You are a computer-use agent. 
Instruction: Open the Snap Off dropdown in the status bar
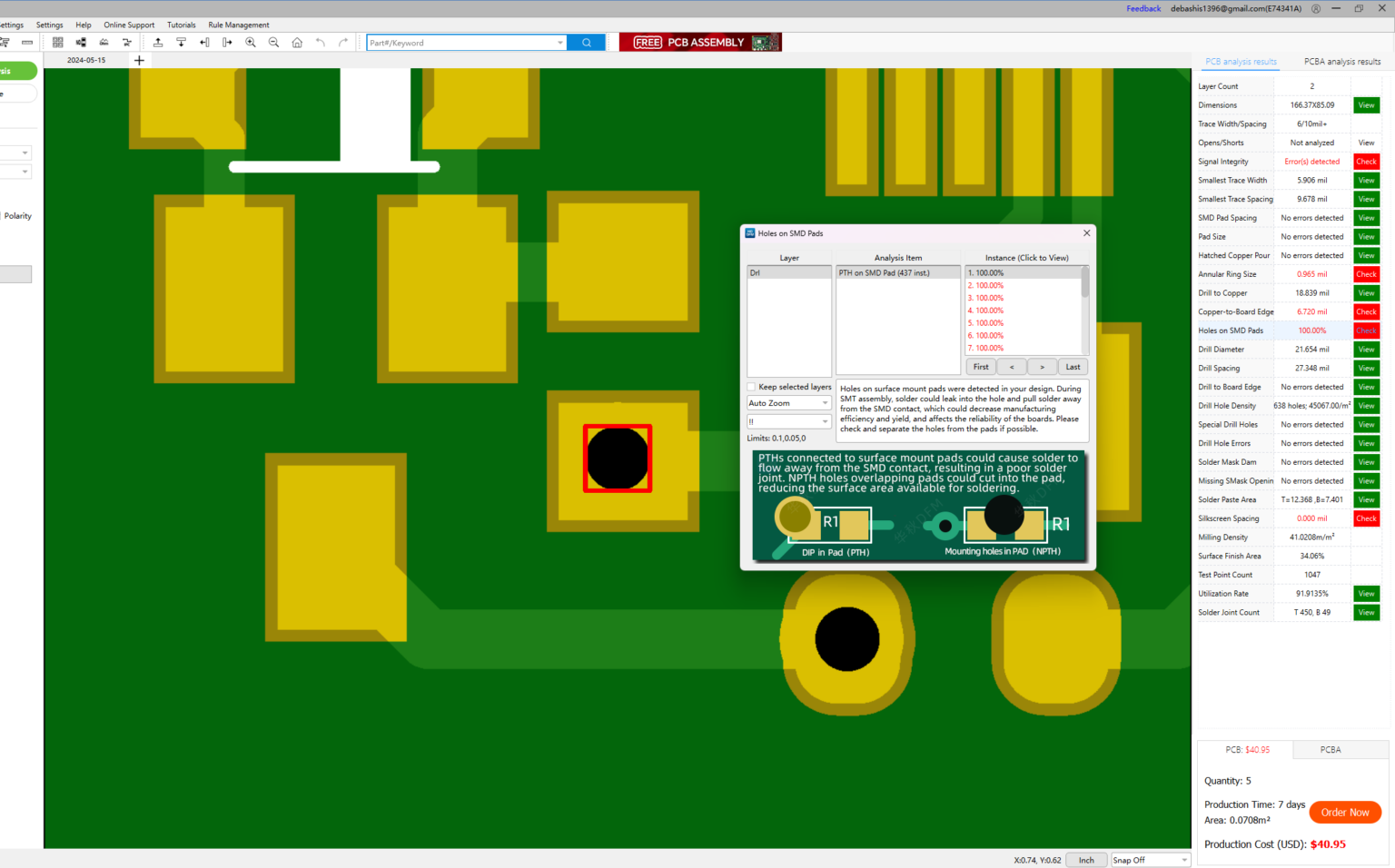[x=1150, y=860]
